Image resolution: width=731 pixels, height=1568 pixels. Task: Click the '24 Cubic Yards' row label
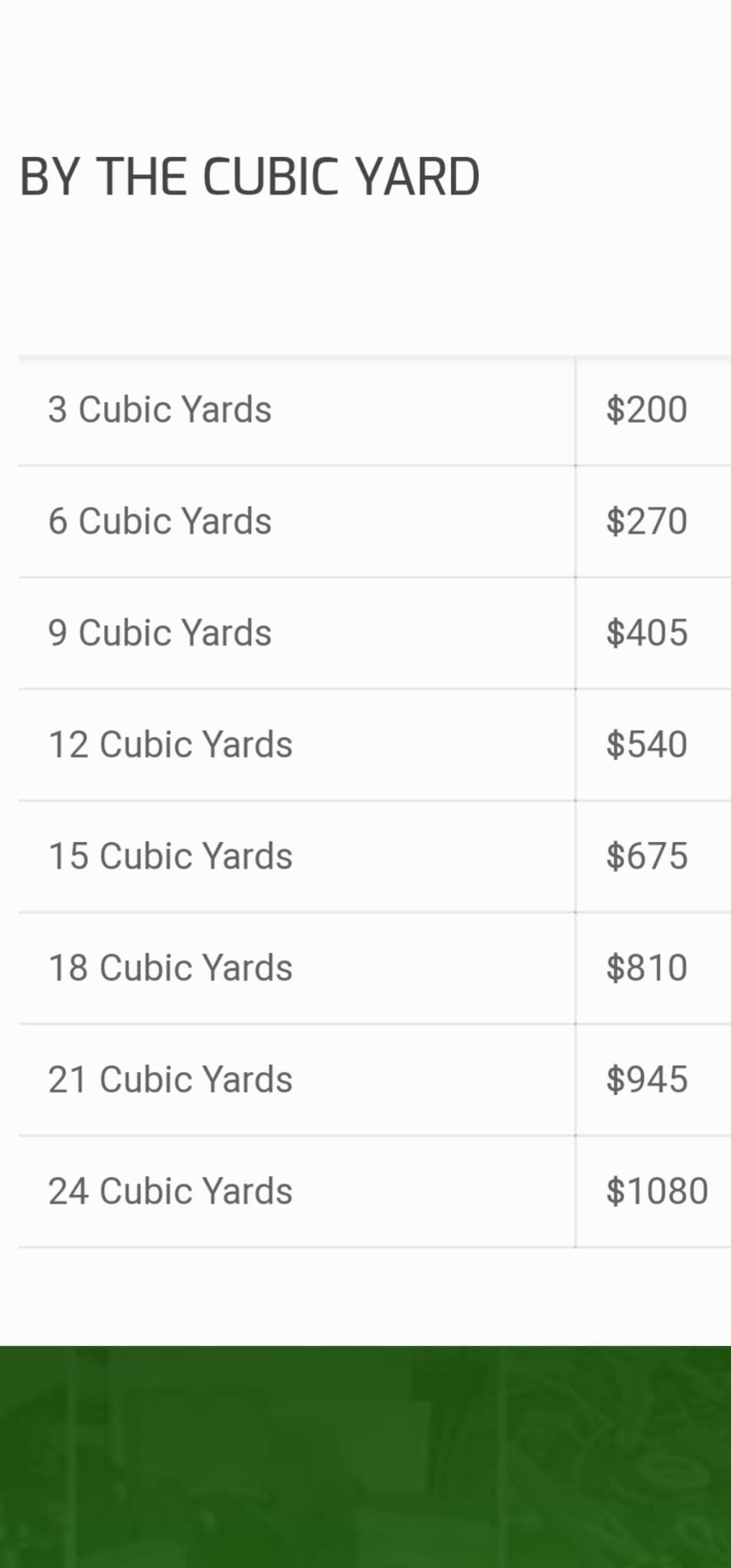point(171,1192)
